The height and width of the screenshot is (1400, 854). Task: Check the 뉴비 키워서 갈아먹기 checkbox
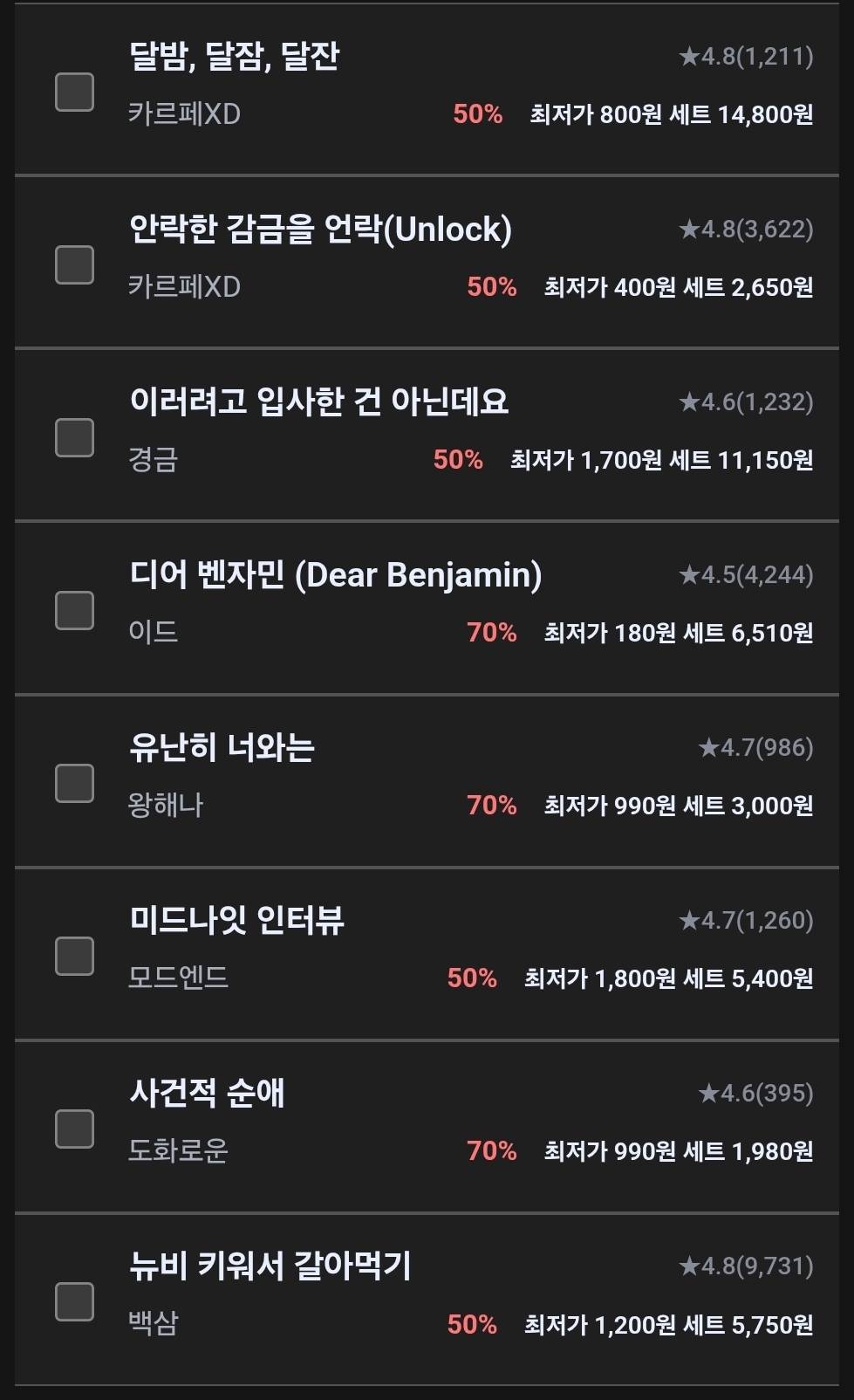point(74,1301)
